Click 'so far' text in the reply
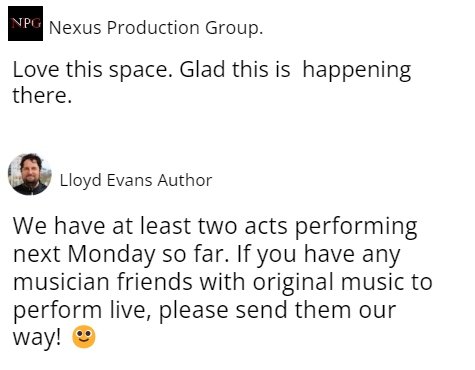This screenshot has width=475, height=370. click(x=196, y=254)
